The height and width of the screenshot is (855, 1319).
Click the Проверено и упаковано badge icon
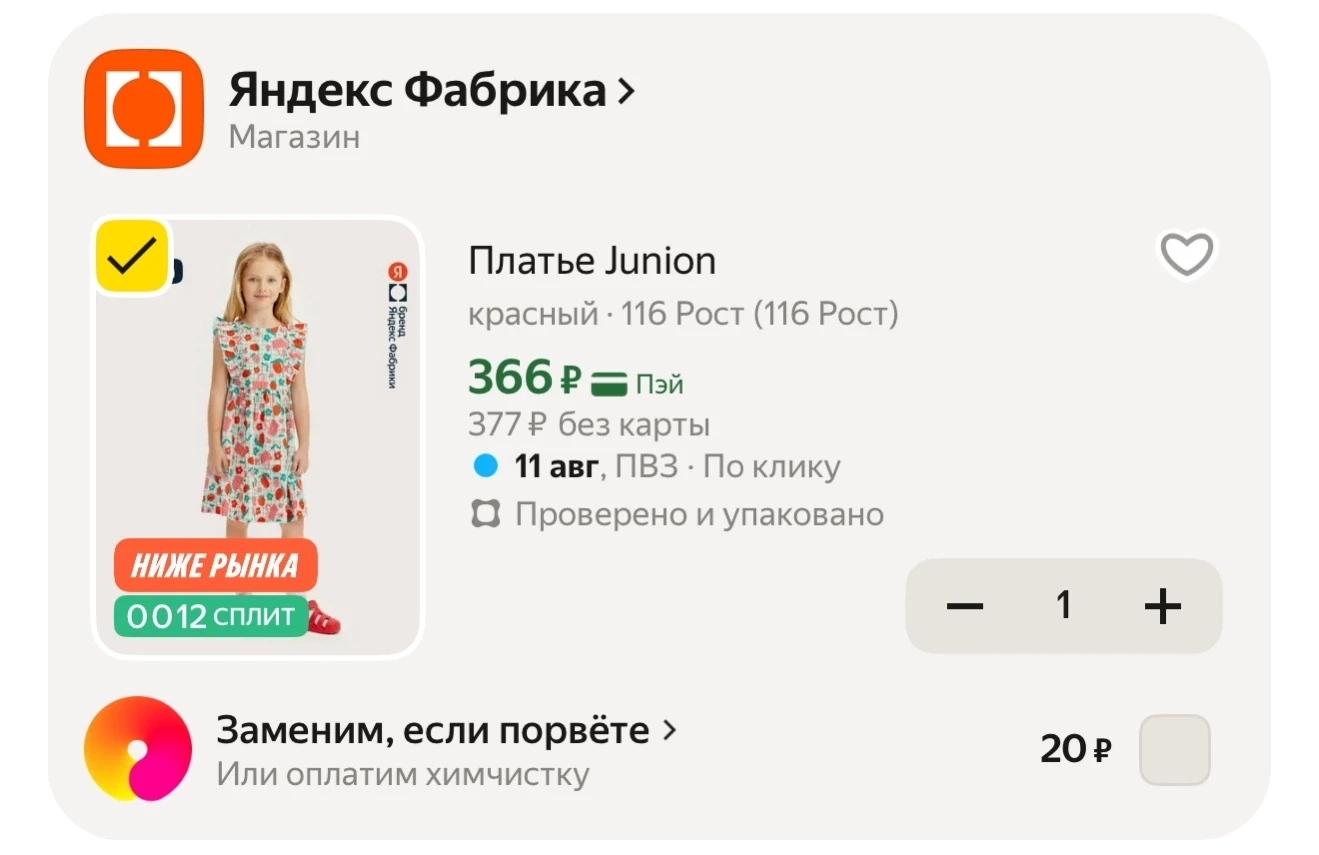[485, 515]
